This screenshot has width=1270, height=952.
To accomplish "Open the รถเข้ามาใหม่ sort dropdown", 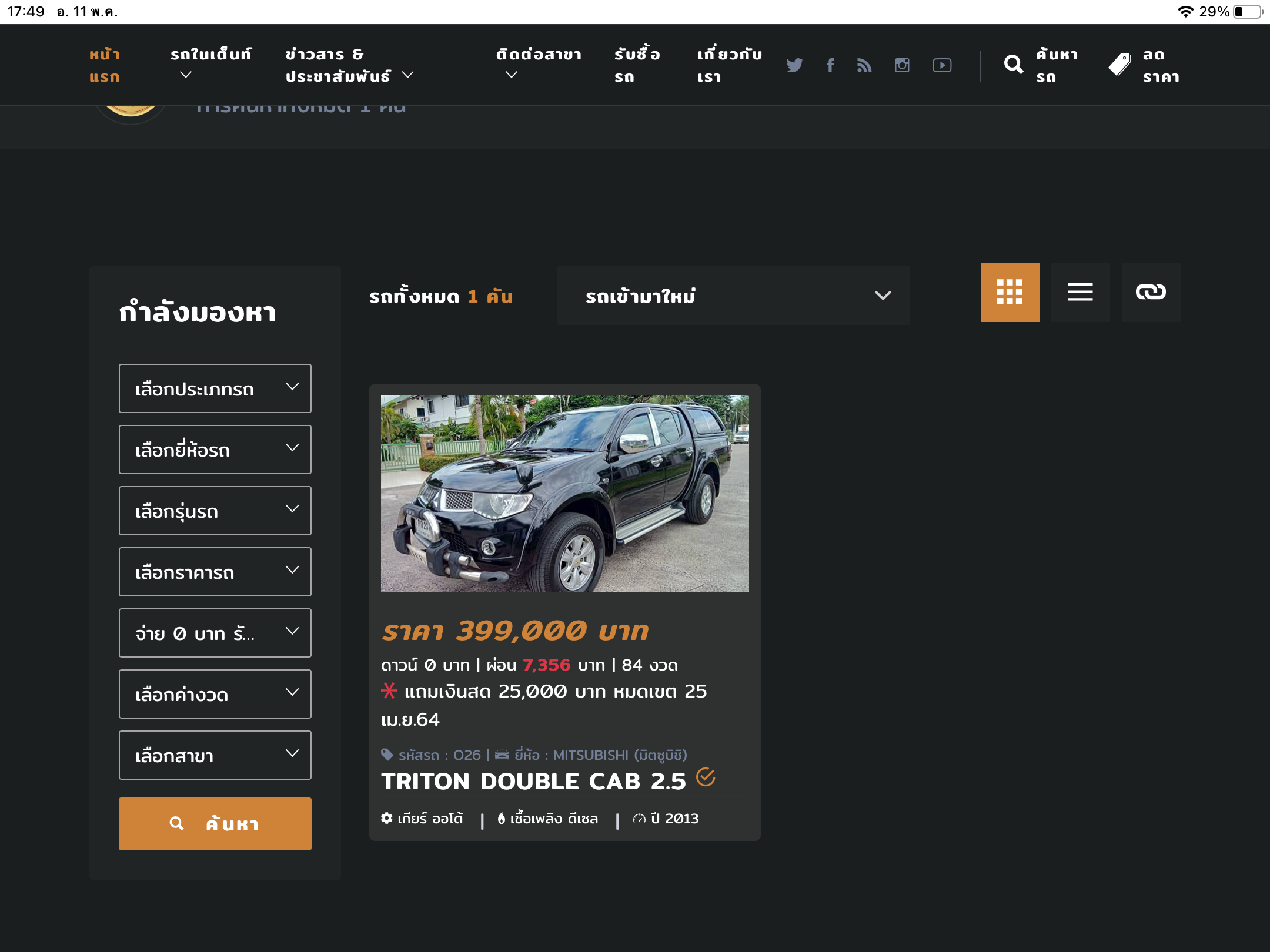I will pyautogui.click(x=733, y=296).
